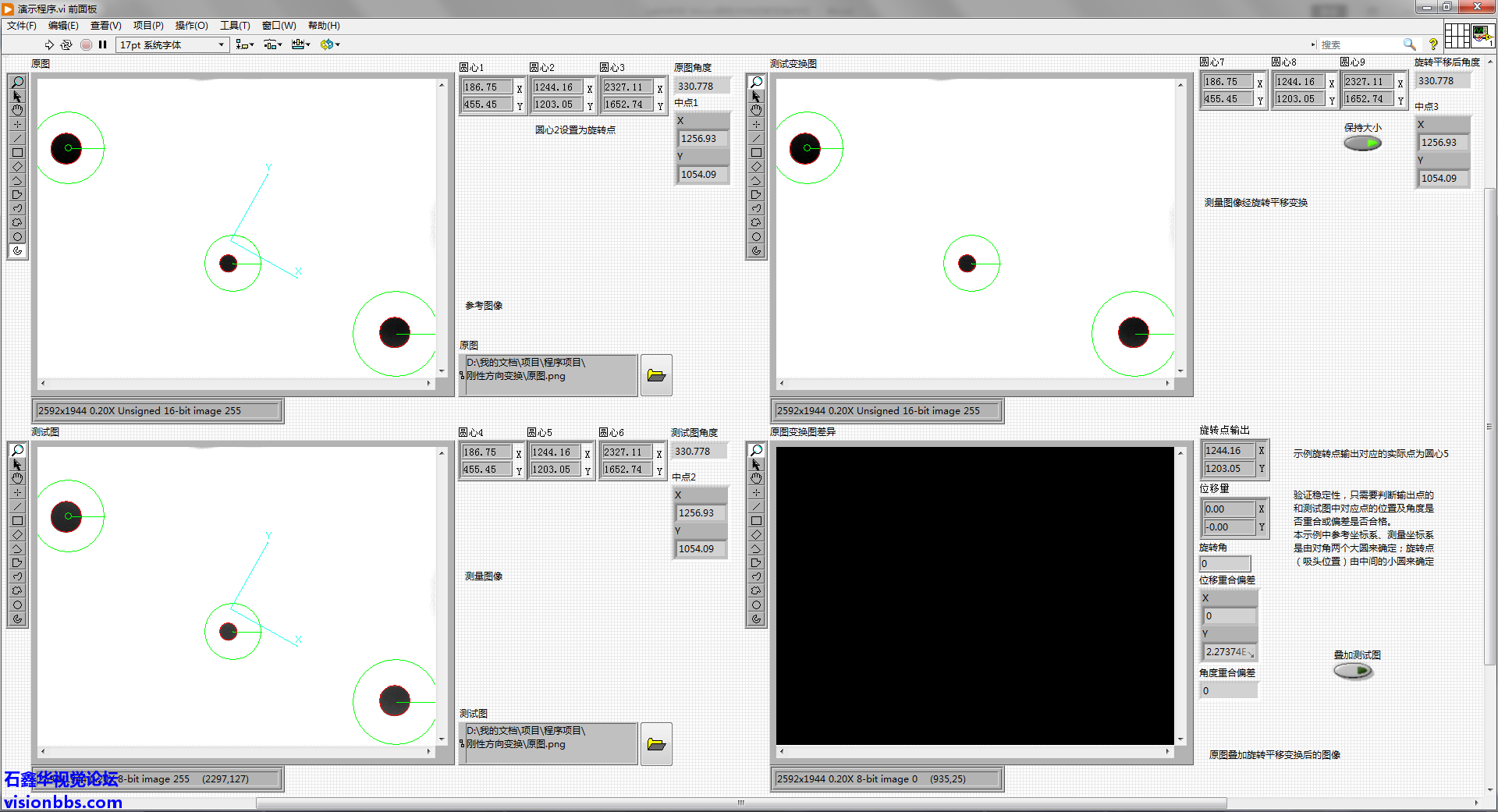
Task: Select the pan hand tool in the 测试变换图 palette
Action: click(x=756, y=111)
